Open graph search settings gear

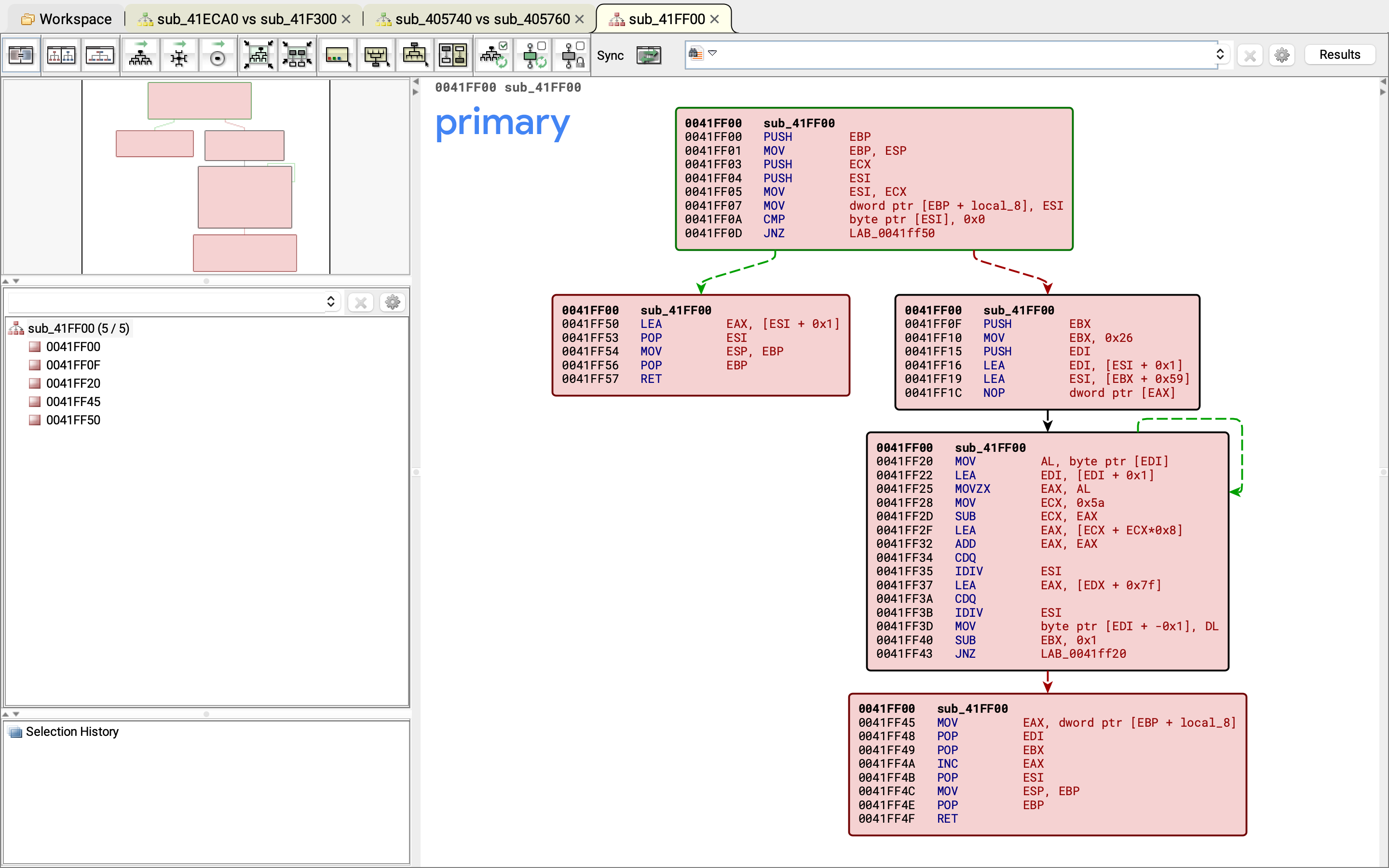click(x=1281, y=55)
